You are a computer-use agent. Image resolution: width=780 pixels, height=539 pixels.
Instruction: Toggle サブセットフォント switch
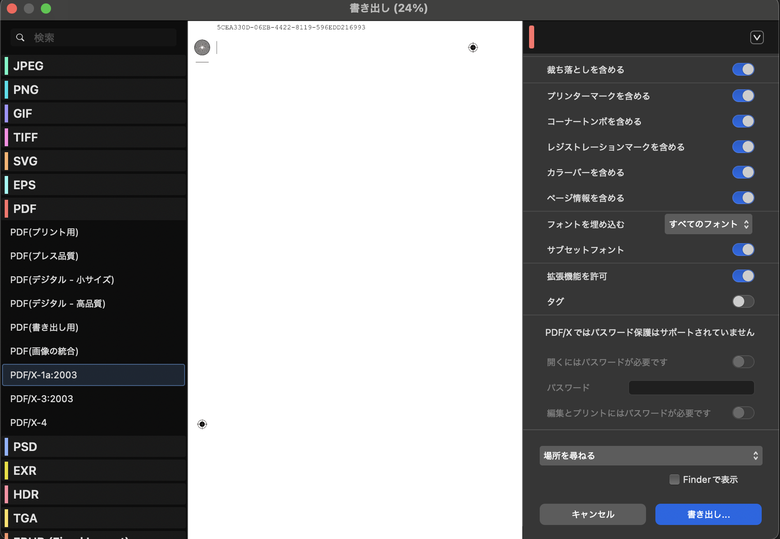743,250
